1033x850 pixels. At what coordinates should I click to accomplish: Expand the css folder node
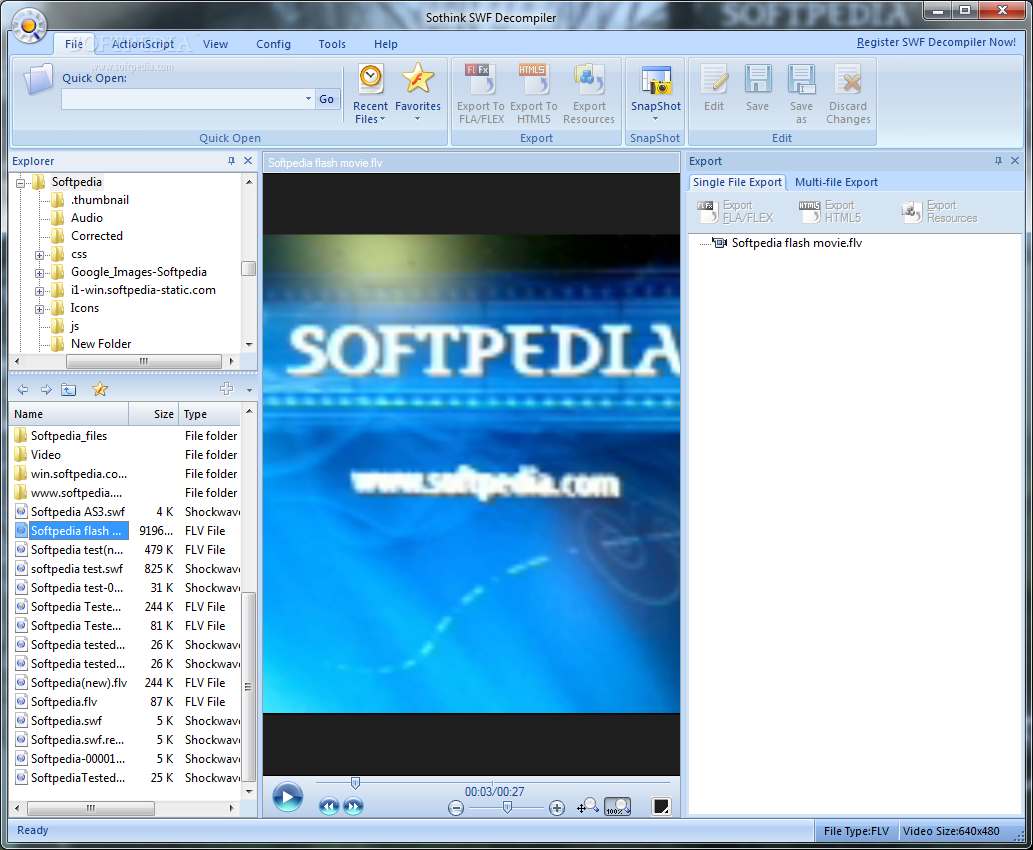tap(40, 256)
